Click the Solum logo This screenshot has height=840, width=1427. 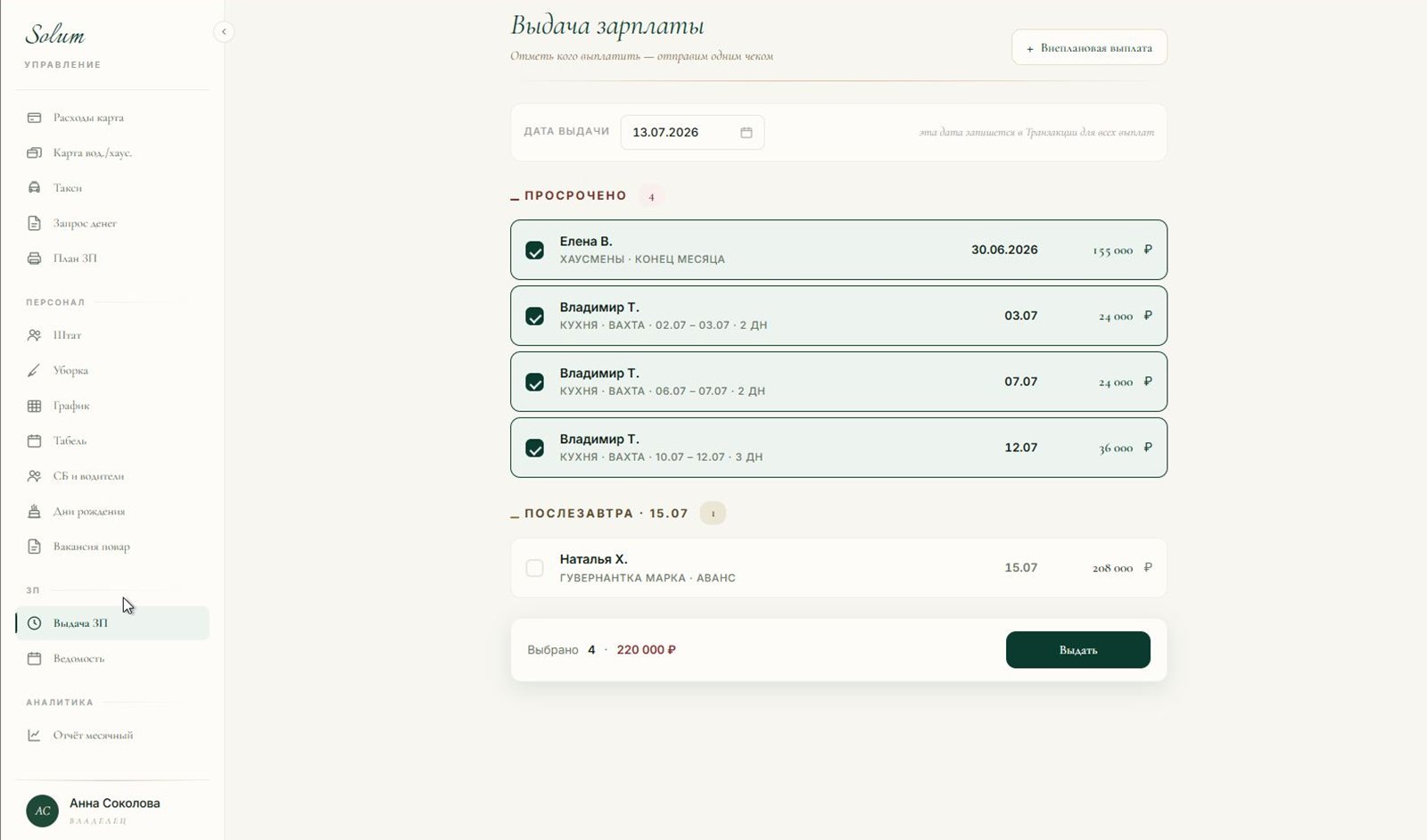[x=55, y=35]
